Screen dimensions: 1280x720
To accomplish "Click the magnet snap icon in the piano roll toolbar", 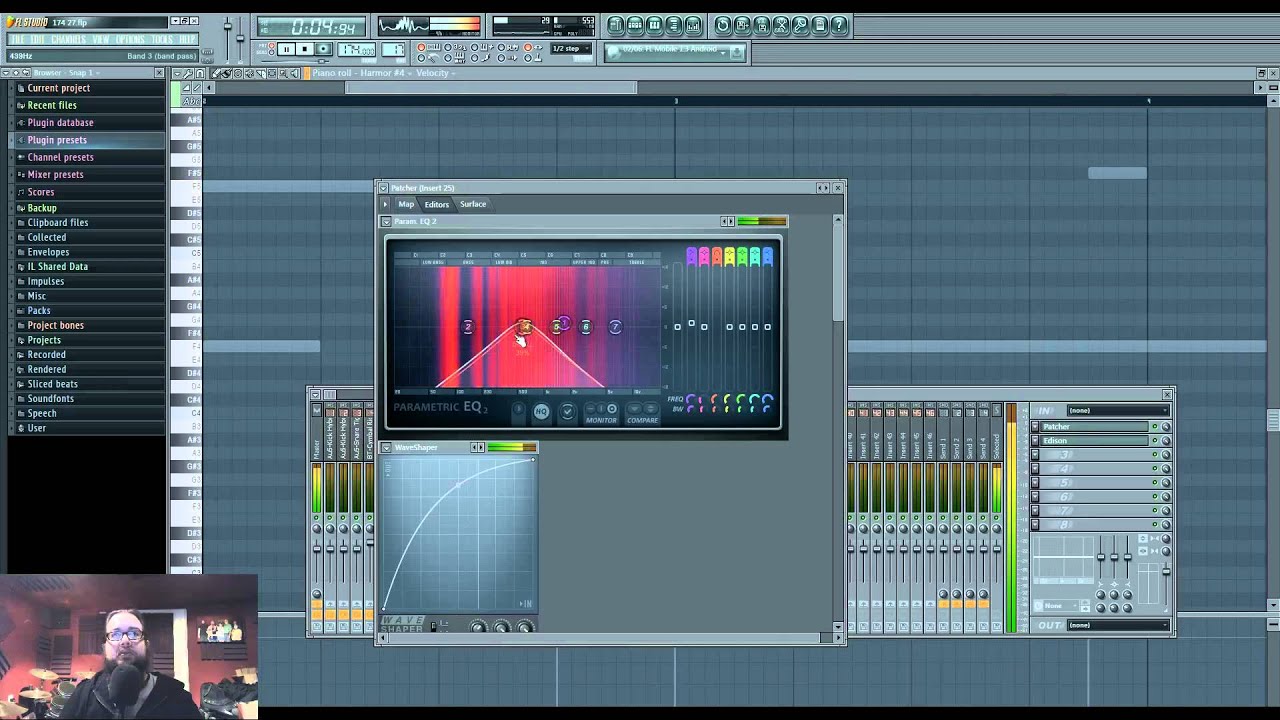I will [200, 73].
